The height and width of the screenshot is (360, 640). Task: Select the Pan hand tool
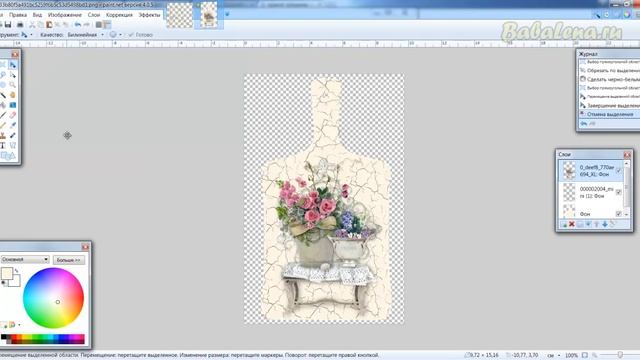click(x=13, y=95)
